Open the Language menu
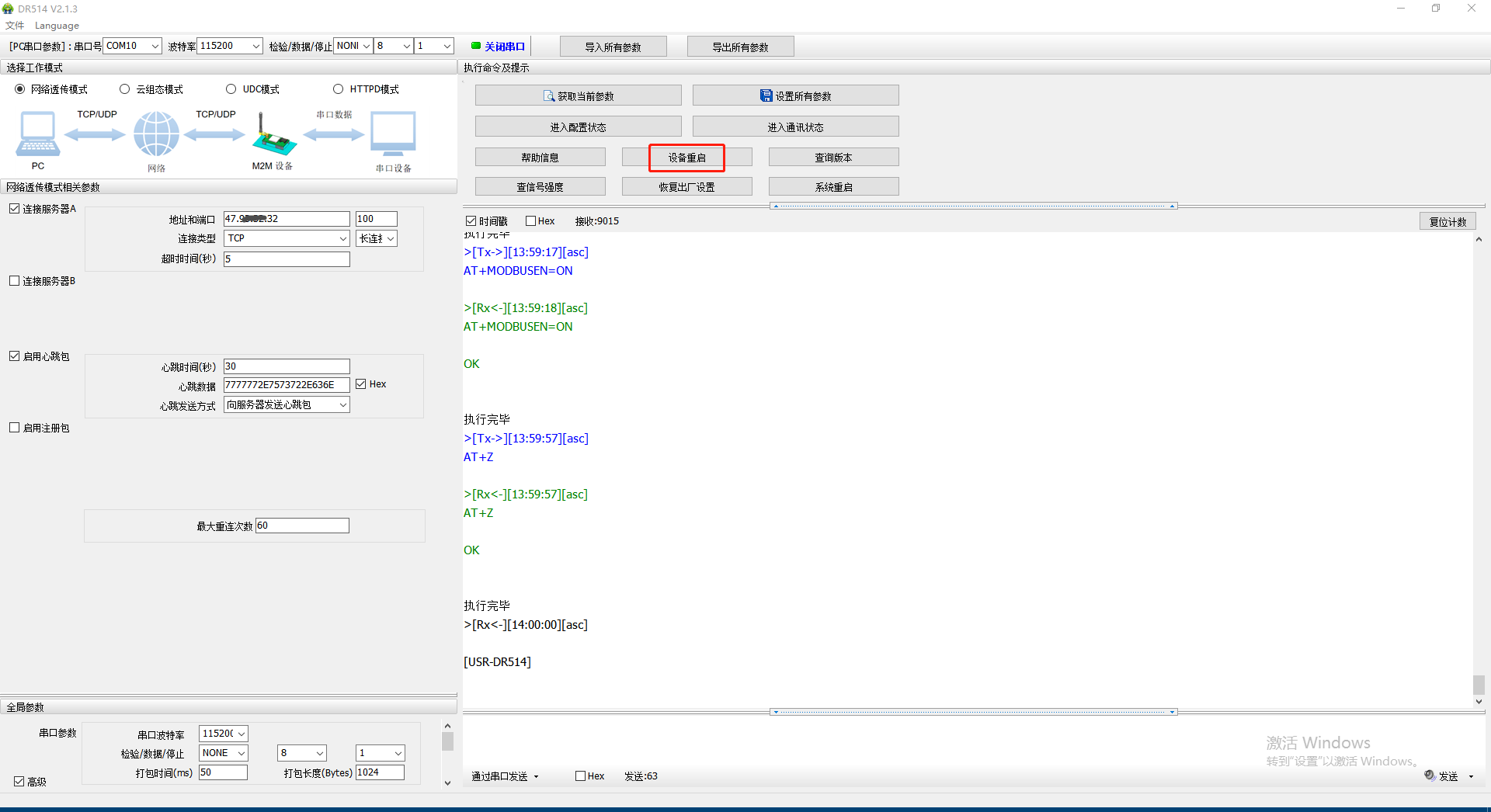The width and height of the screenshot is (1491, 812). pyautogui.click(x=57, y=26)
